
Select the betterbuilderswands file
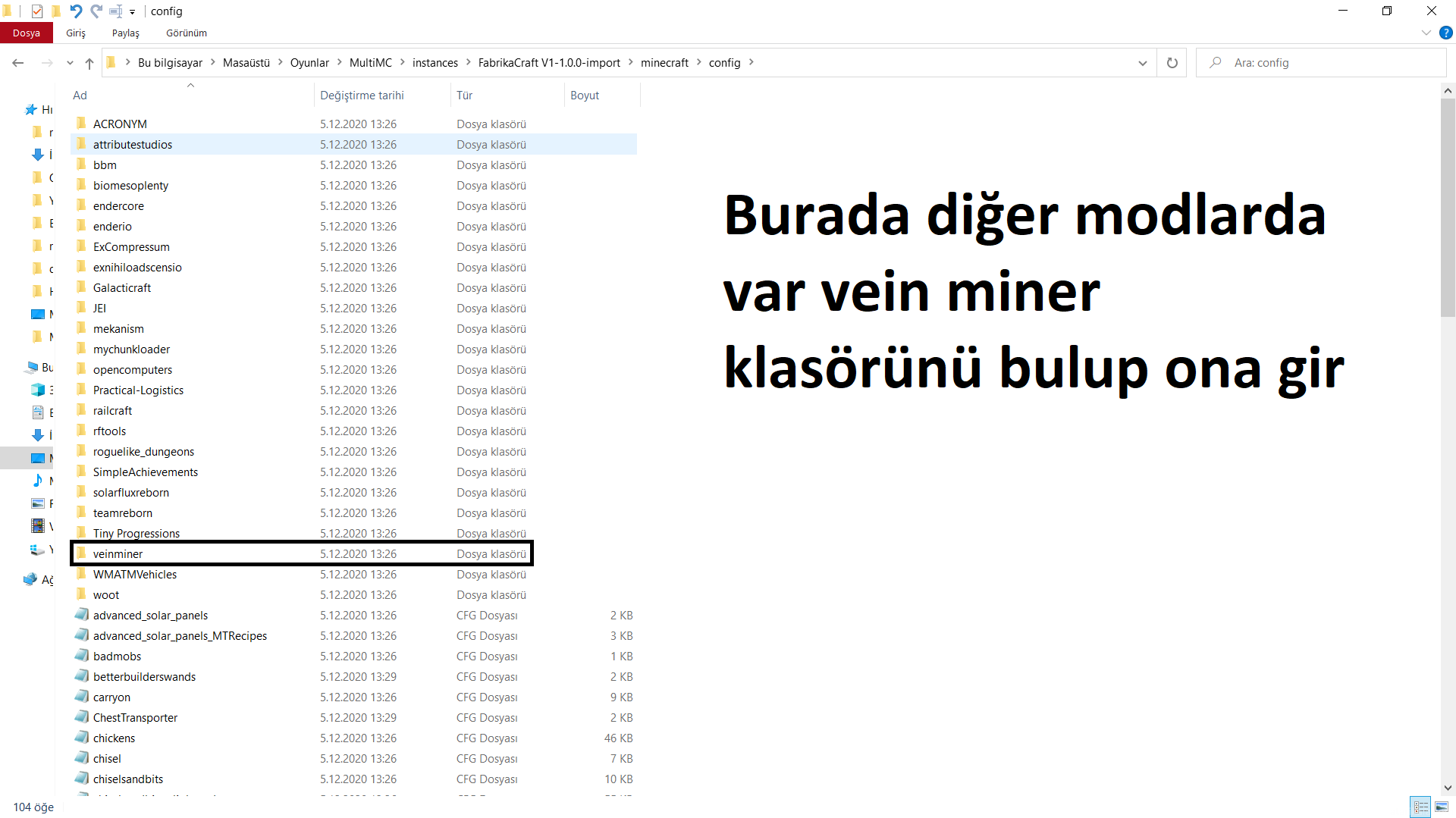click(353, 676)
